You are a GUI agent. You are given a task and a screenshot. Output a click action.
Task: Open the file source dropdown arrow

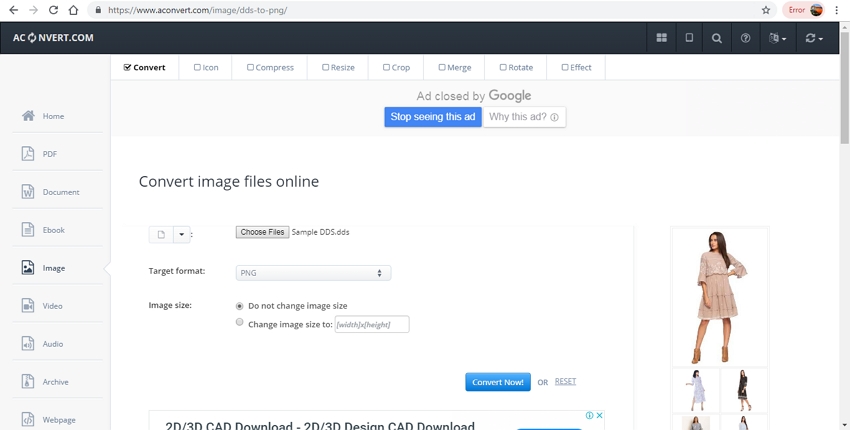(x=181, y=235)
